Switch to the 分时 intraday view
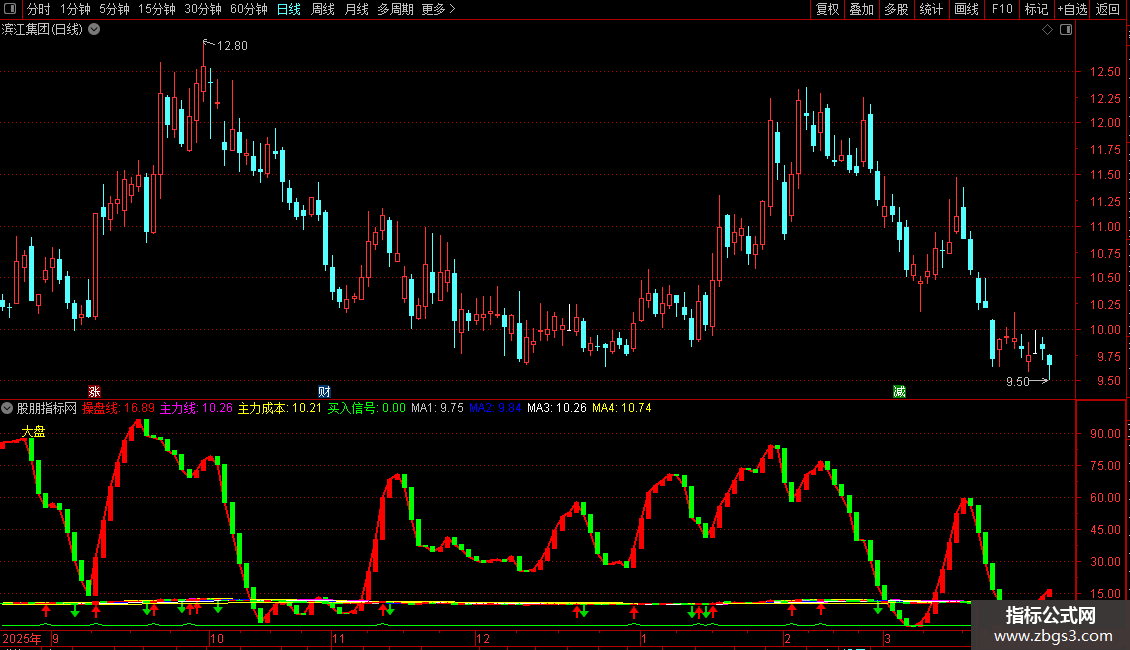 (38, 9)
